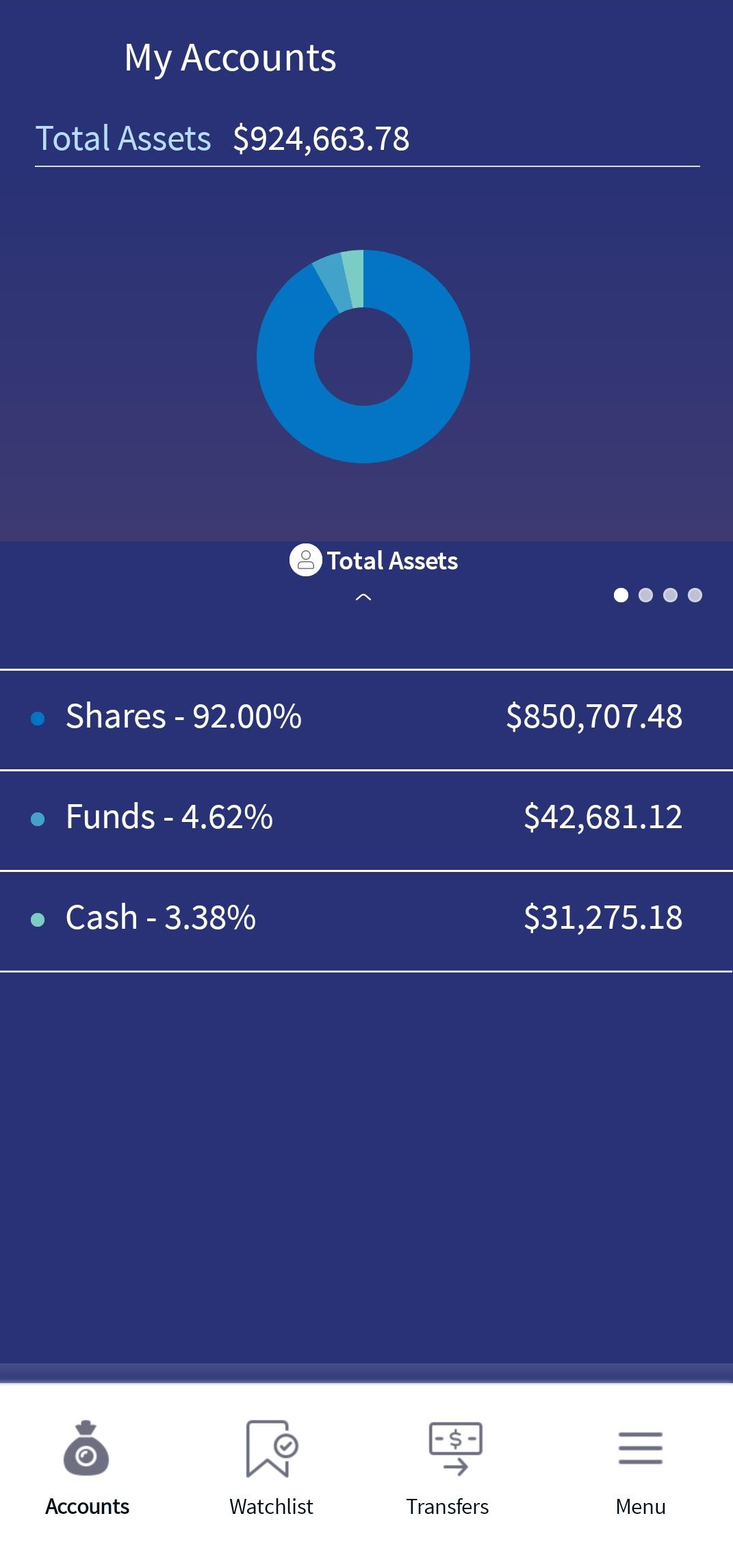The width and height of the screenshot is (733, 1568).
Task: Open the Watchlist bookmark icon
Action: pyautogui.click(x=271, y=1448)
